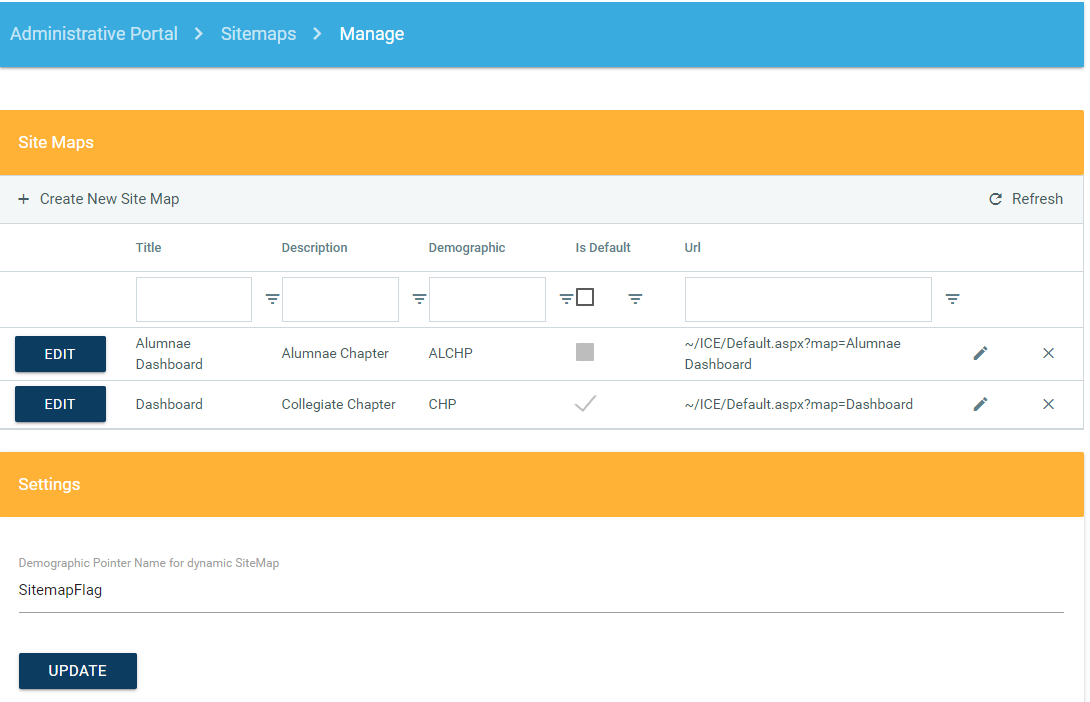Viewport: 1090px width, 702px height.
Task: Delete the Alumnae Dashboard row with X
Action: coord(1048,353)
